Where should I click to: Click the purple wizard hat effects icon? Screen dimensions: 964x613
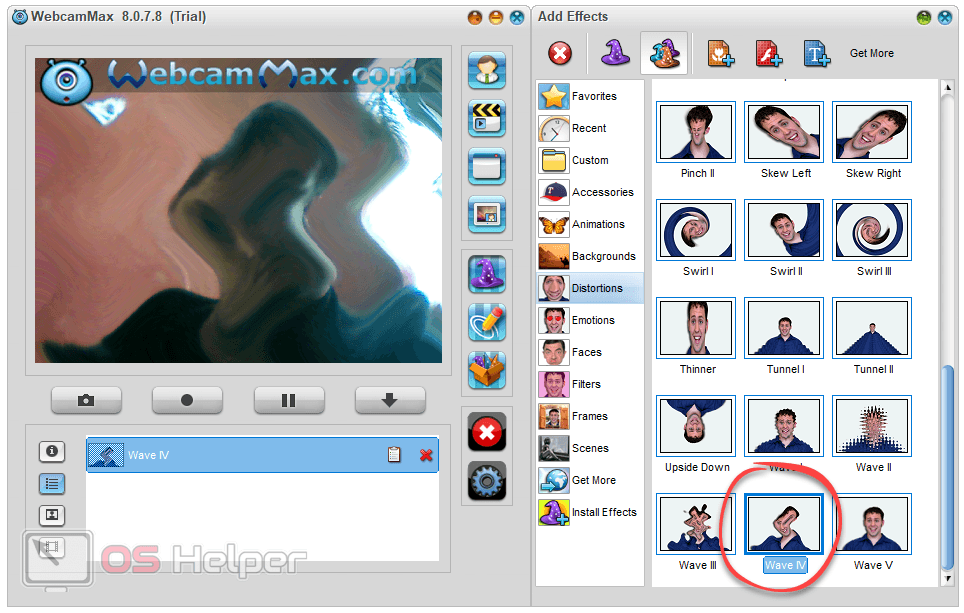point(487,274)
